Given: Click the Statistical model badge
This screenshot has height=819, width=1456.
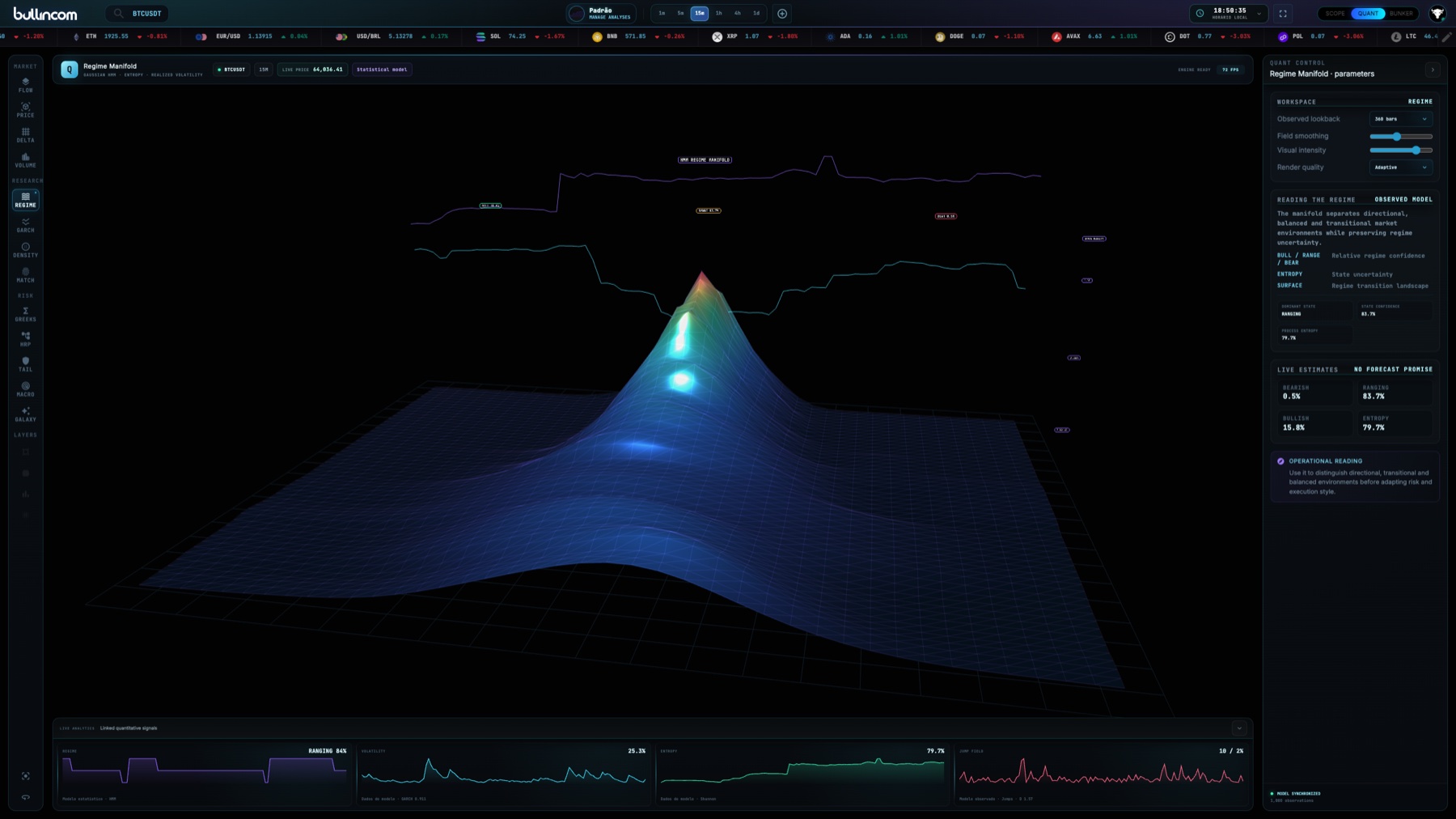Looking at the screenshot, I should point(382,70).
